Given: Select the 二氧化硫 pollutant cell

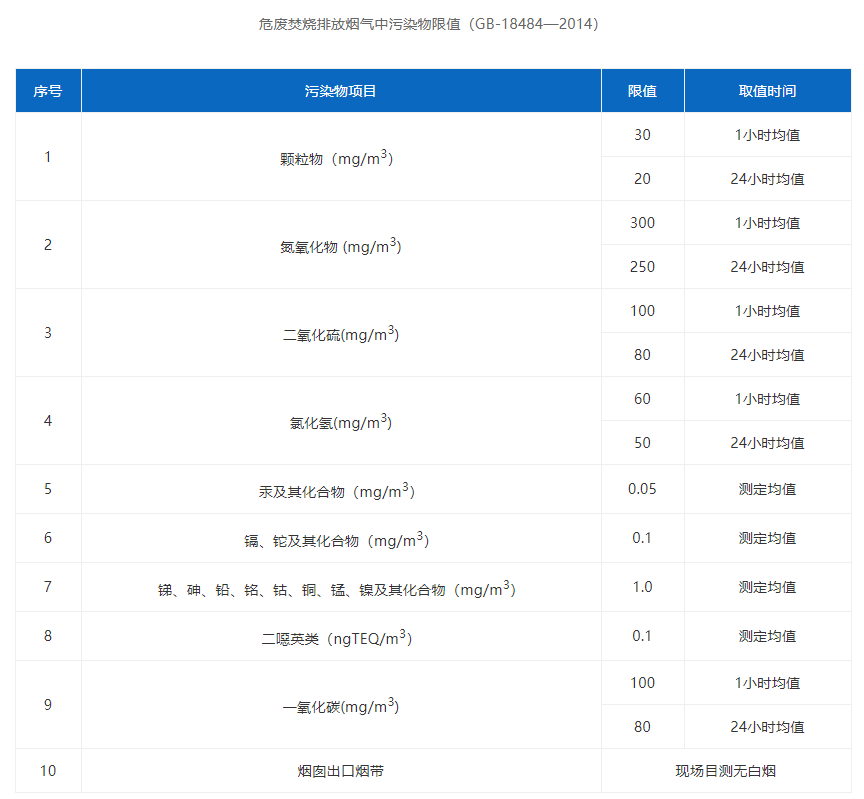Looking at the screenshot, I should (x=340, y=334).
